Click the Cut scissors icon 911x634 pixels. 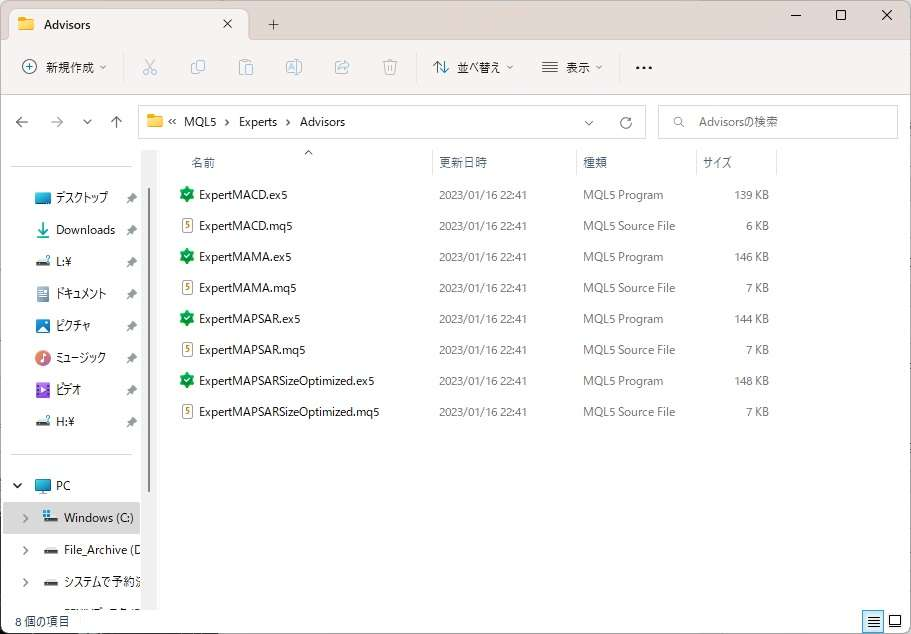click(x=150, y=67)
